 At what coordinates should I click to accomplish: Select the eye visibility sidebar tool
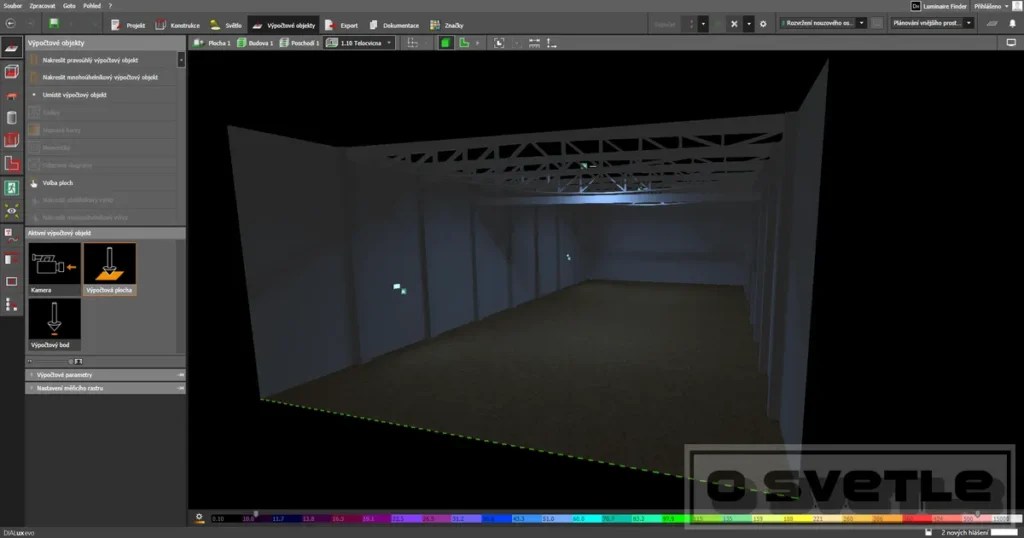(x=11, y=211)
